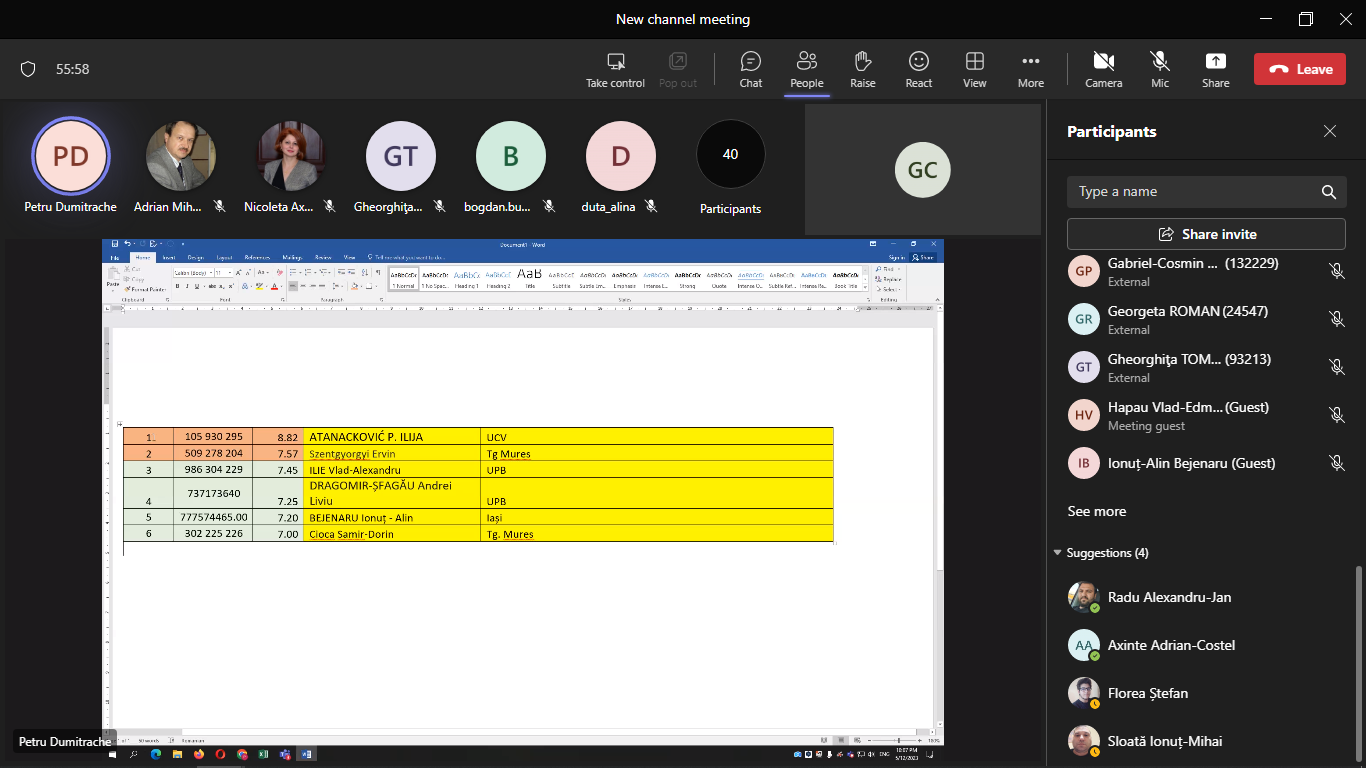Expand the list with See more
Image resolution: width=1366 pixels, height=768 pixels.
pyautogui.click(x=1096, y=511)
